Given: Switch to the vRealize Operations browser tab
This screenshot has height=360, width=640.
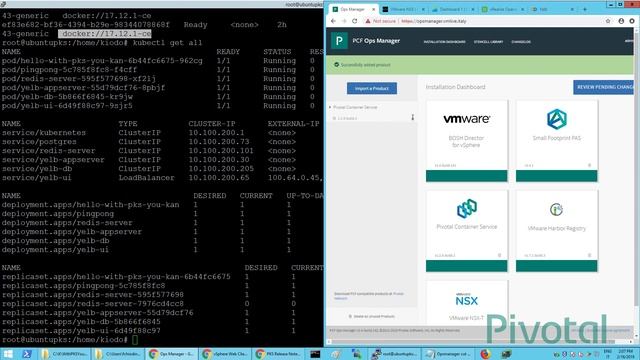Looking at the screenshot, I should click(x=502, y=9).
